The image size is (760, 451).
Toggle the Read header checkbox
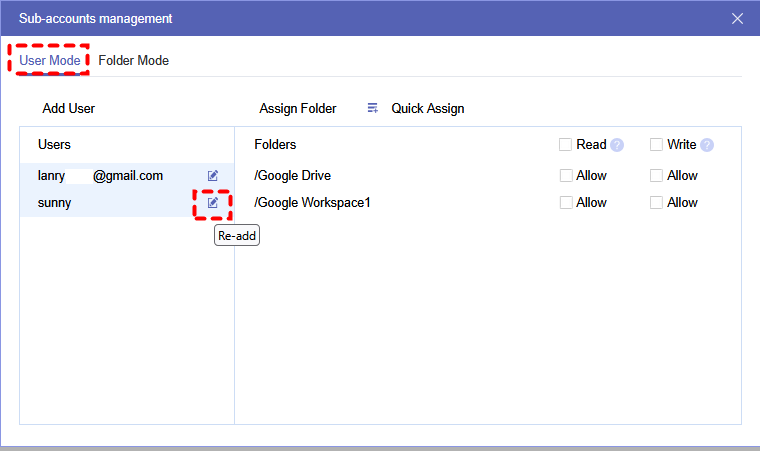567,145
